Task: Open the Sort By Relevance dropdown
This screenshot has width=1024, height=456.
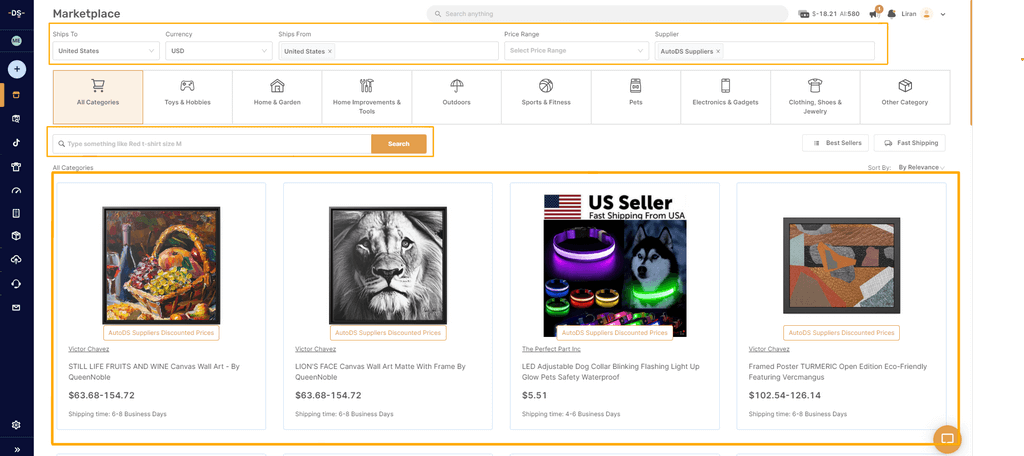Action: 921,167
